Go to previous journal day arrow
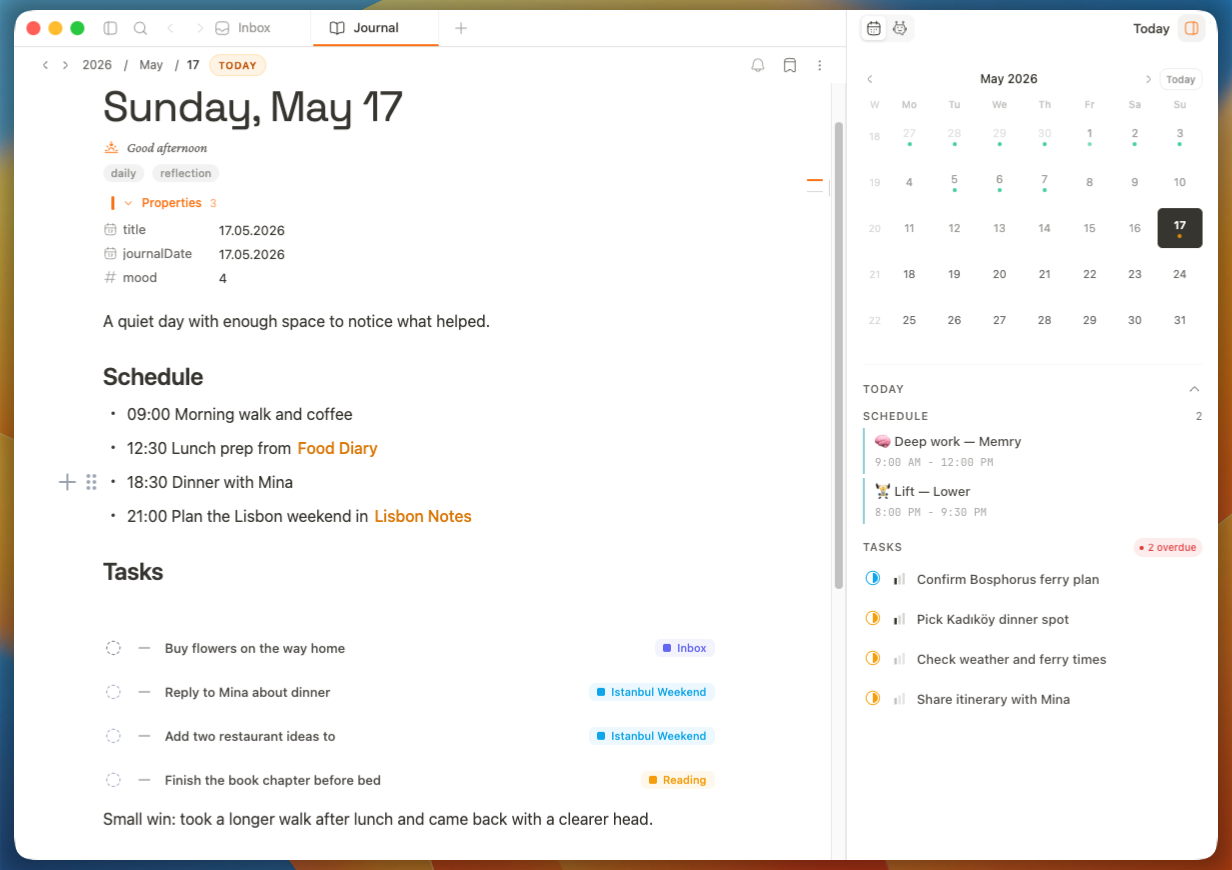1232x870 pixels. [x=45, y=65]
